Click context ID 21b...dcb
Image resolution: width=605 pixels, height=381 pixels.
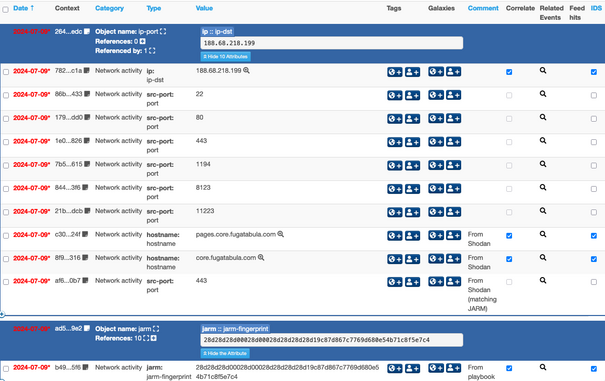click(69, 211)
